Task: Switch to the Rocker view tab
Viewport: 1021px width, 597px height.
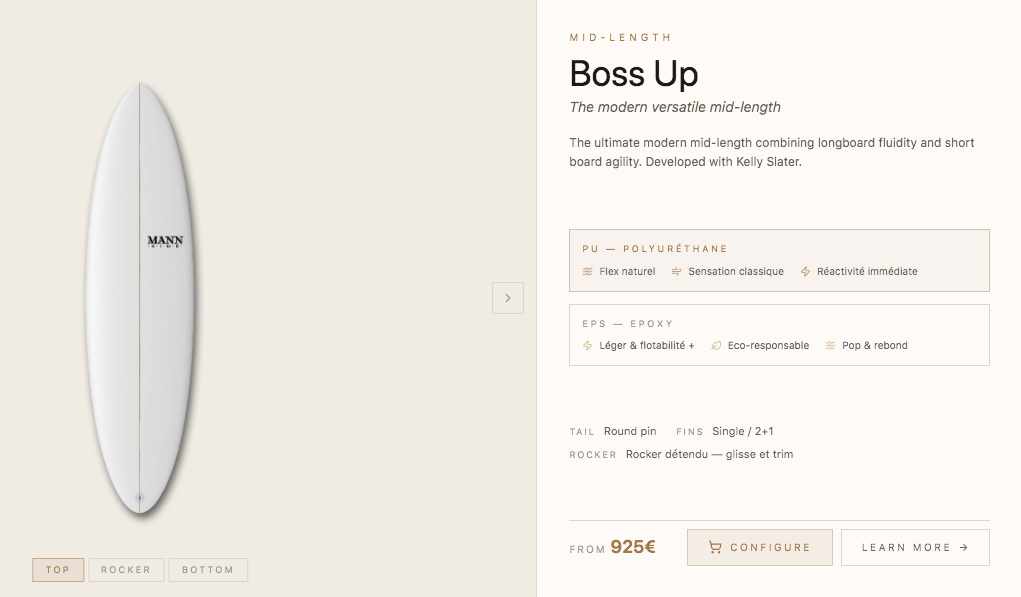Action: (x=126, y=570)
